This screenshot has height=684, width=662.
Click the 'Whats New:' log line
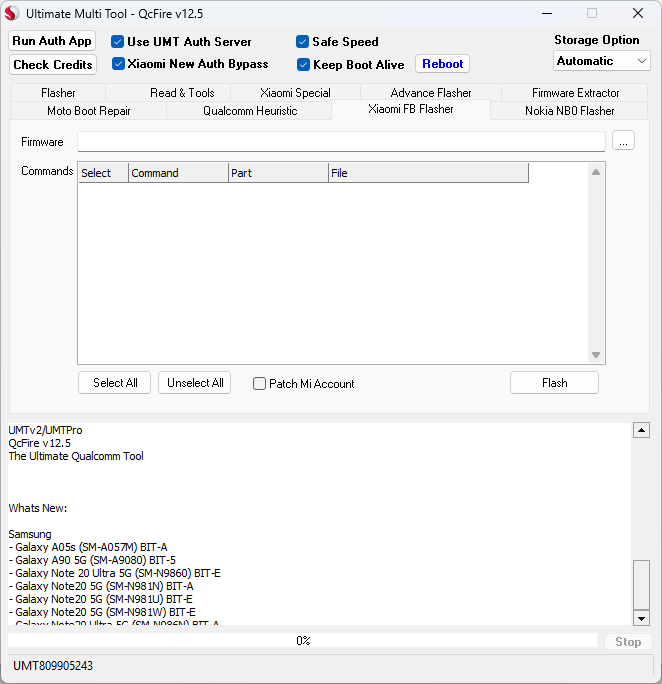38,508
